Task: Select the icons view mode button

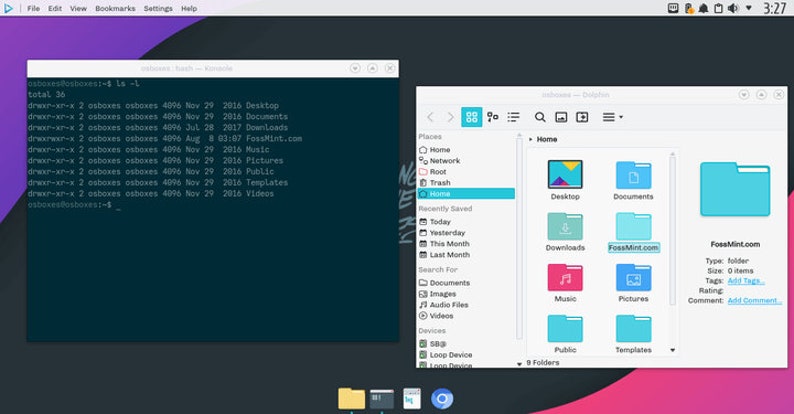Action: 471,117
